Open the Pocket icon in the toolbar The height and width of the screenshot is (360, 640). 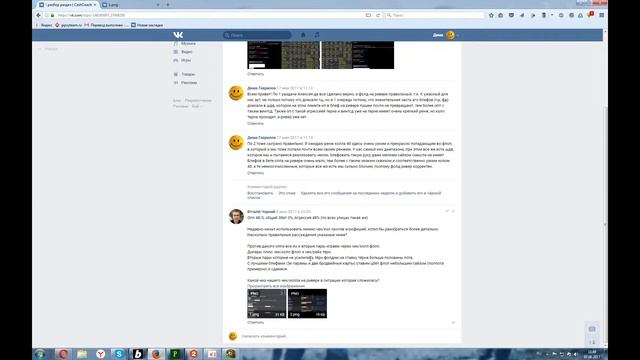pos(511,15)
